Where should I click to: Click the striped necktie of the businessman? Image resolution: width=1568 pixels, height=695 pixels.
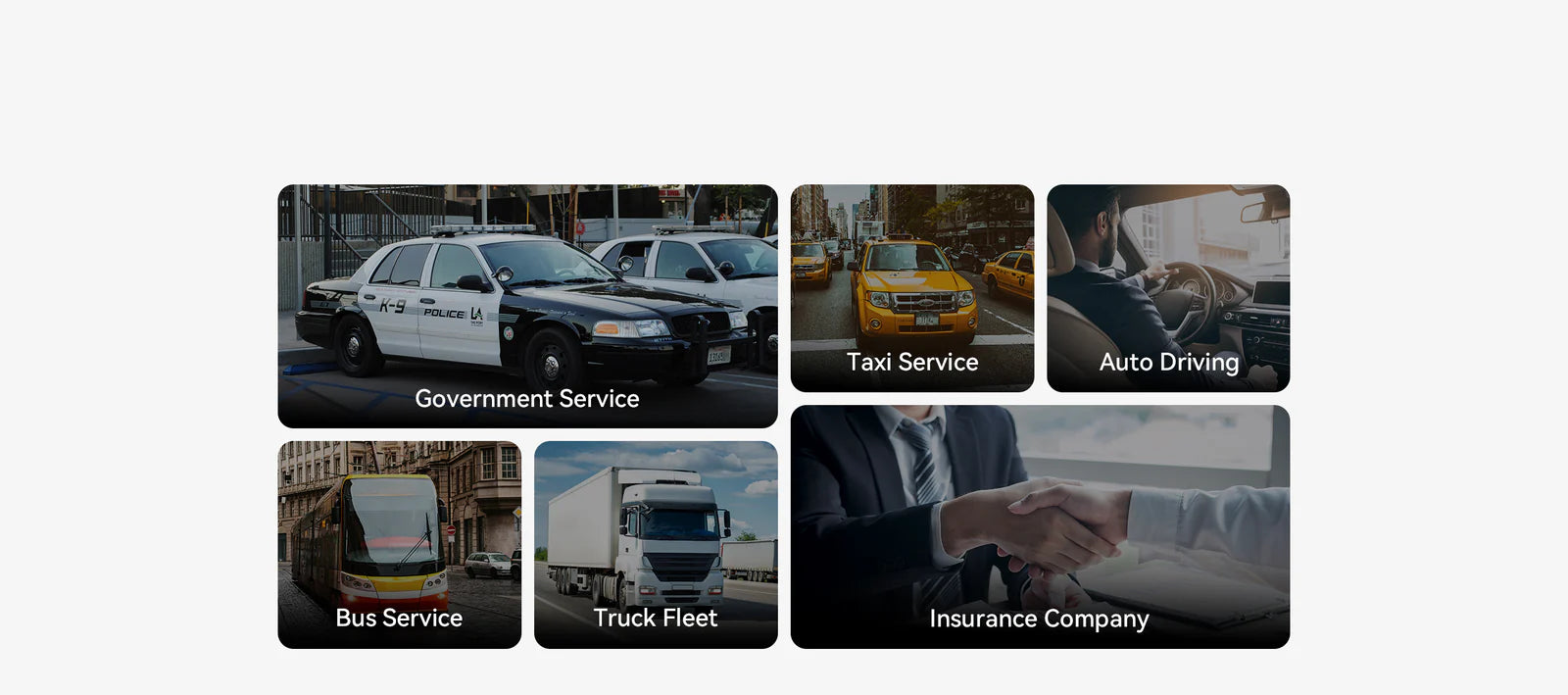click(923, 461)
